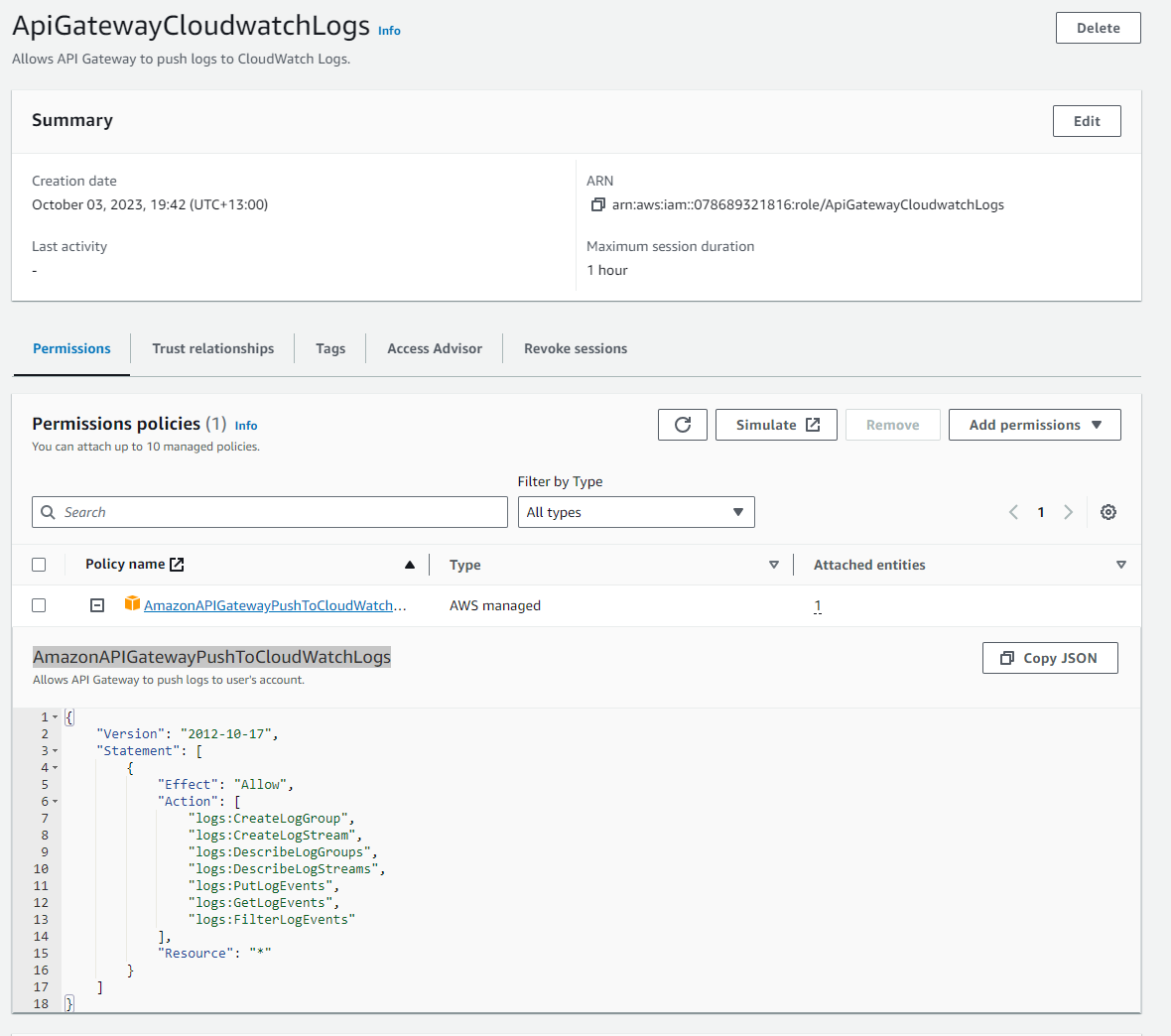Click the search magnifier icon
Image resolution: width=1171 pixels, height=1036 pixels.
point(48,512)
